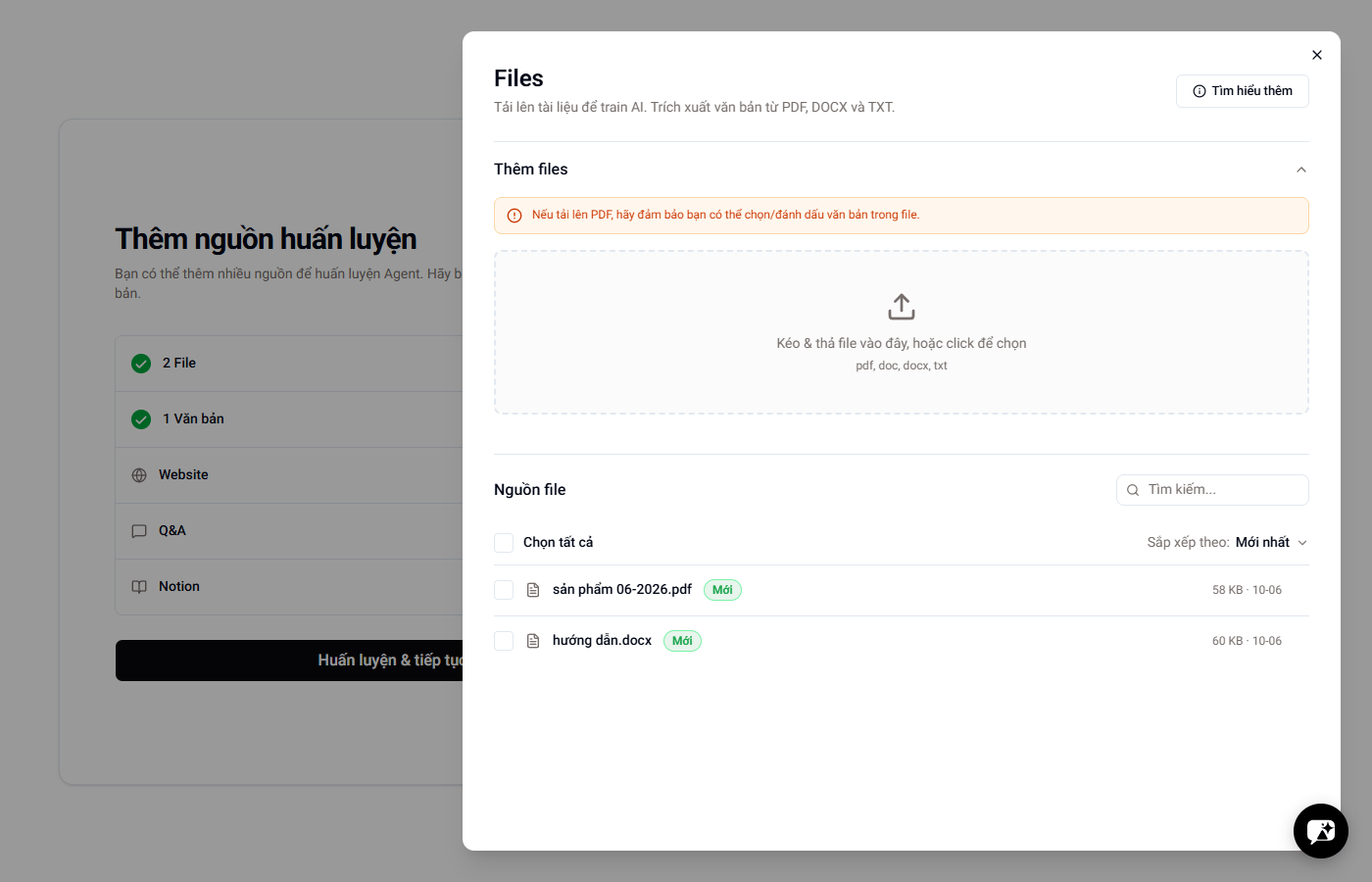Screen dimensions: 1372x882
Task: Click the green check icon beside 2 File
Action: point(141,364)
